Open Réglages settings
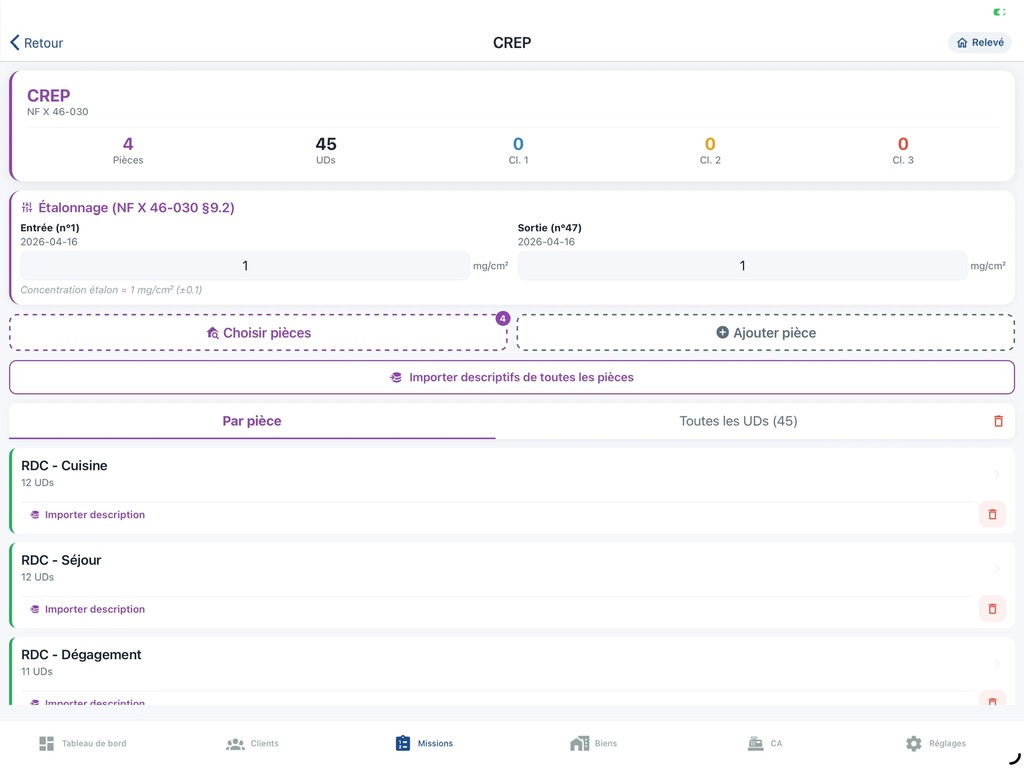This screenshot has width=1024, height=768. pos(935,743)
